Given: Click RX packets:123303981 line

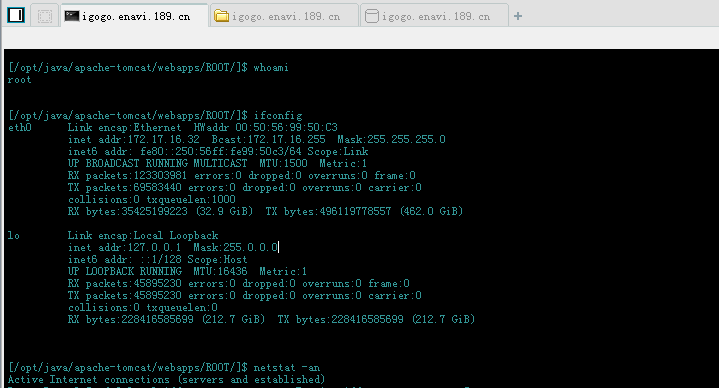Looking at the screenshot, I should 242,175.
